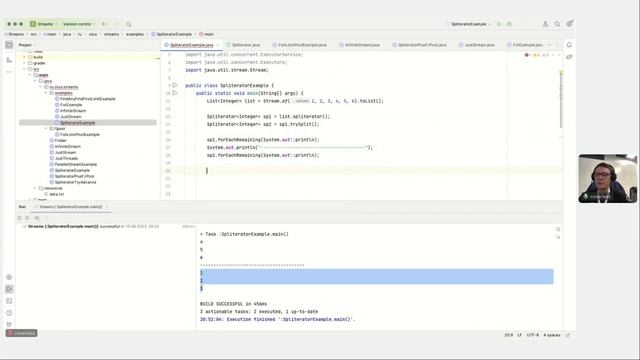Switch to JustStream.java editor tab
This screenshot has width=640, height=360.
coord(477,45)
